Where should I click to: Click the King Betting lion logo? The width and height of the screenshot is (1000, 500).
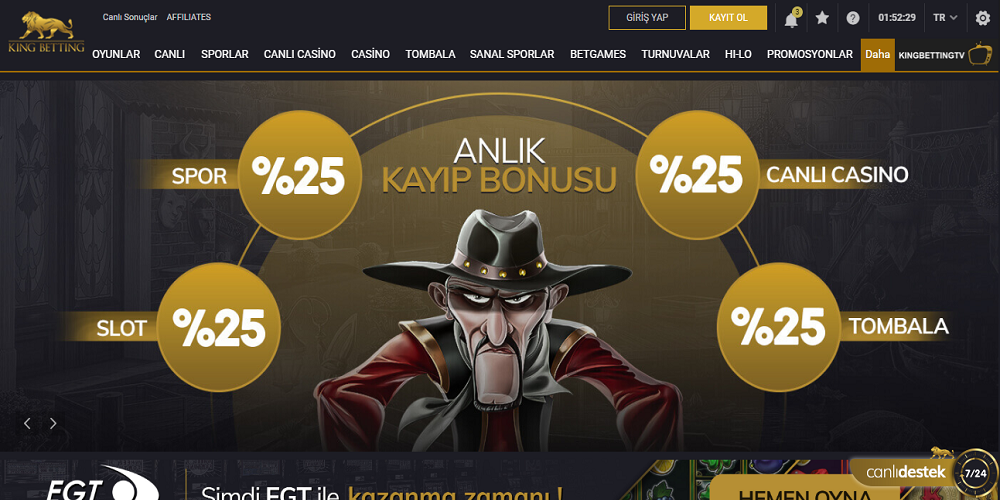[x=46, y=33]
